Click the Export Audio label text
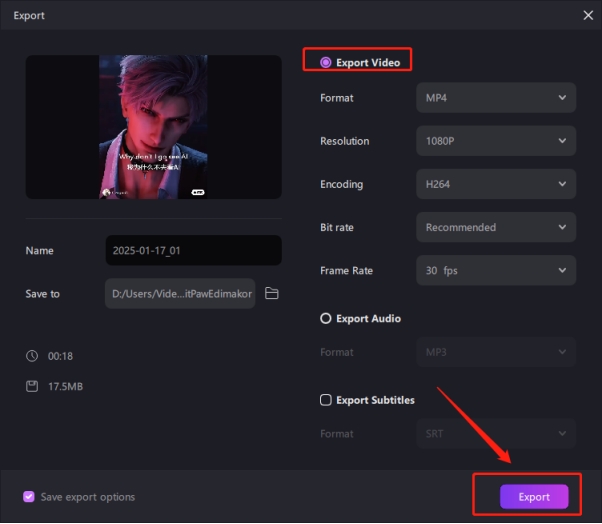The height and width of the screenshot is (524, 602). pyautogui.click(x=368, y=319)
